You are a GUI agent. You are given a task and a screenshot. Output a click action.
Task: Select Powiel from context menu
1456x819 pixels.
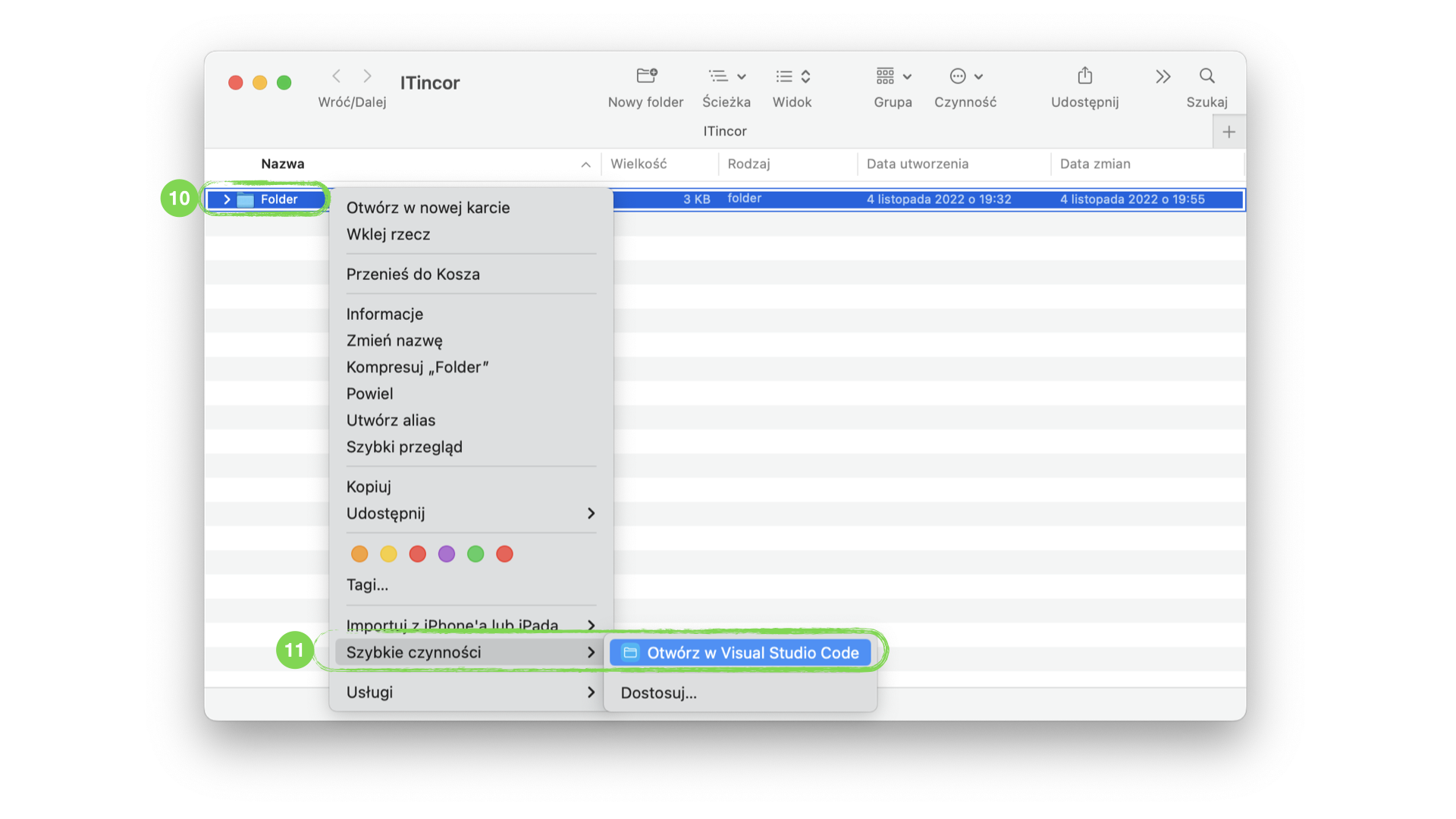click(x=369, y=394)
